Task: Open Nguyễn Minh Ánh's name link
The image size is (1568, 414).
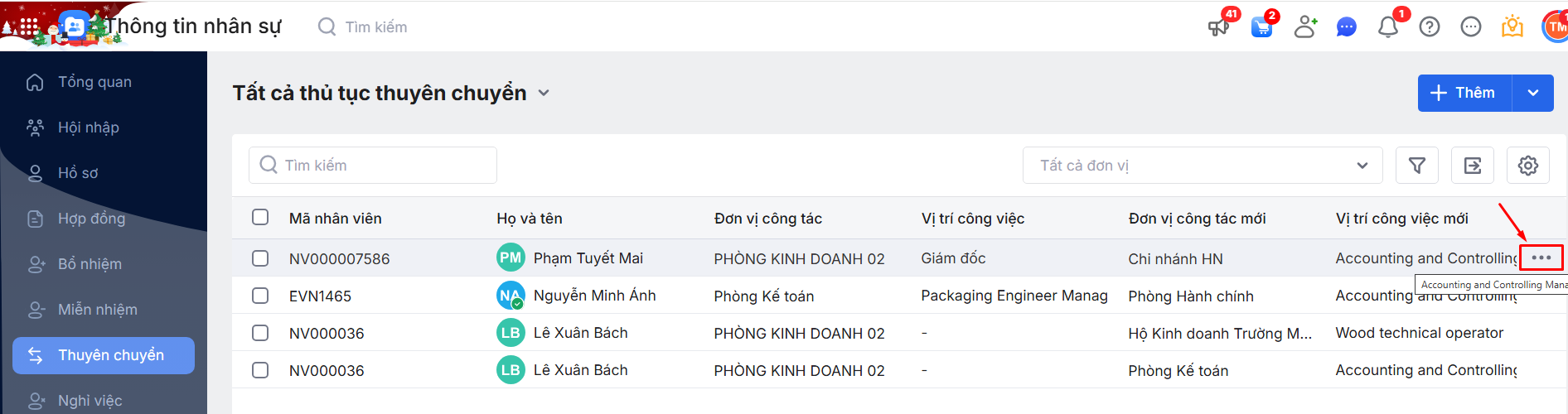Action: click(x=594, y=296)
